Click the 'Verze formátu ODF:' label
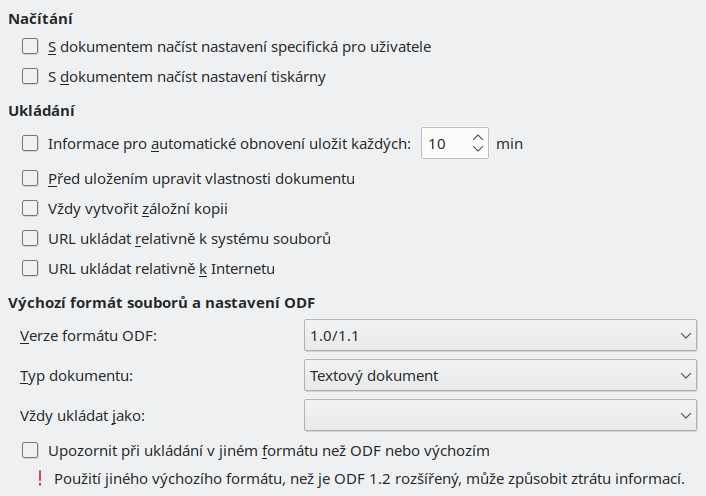Screen dimensions: 706x496 click(88, 335)
